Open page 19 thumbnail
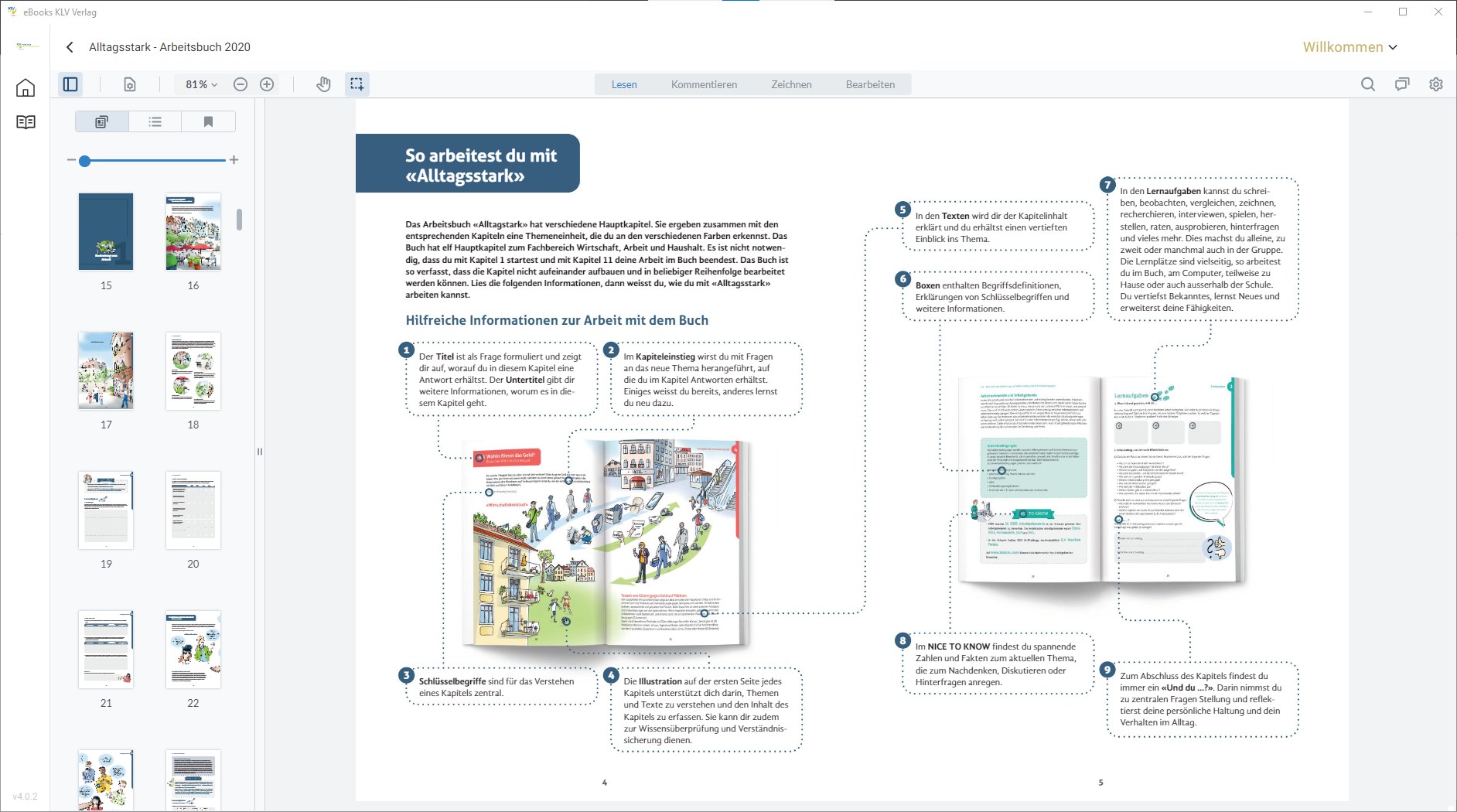Image resolution: width=1457 pixels, height=812 pixels. (x=106, y=510)
